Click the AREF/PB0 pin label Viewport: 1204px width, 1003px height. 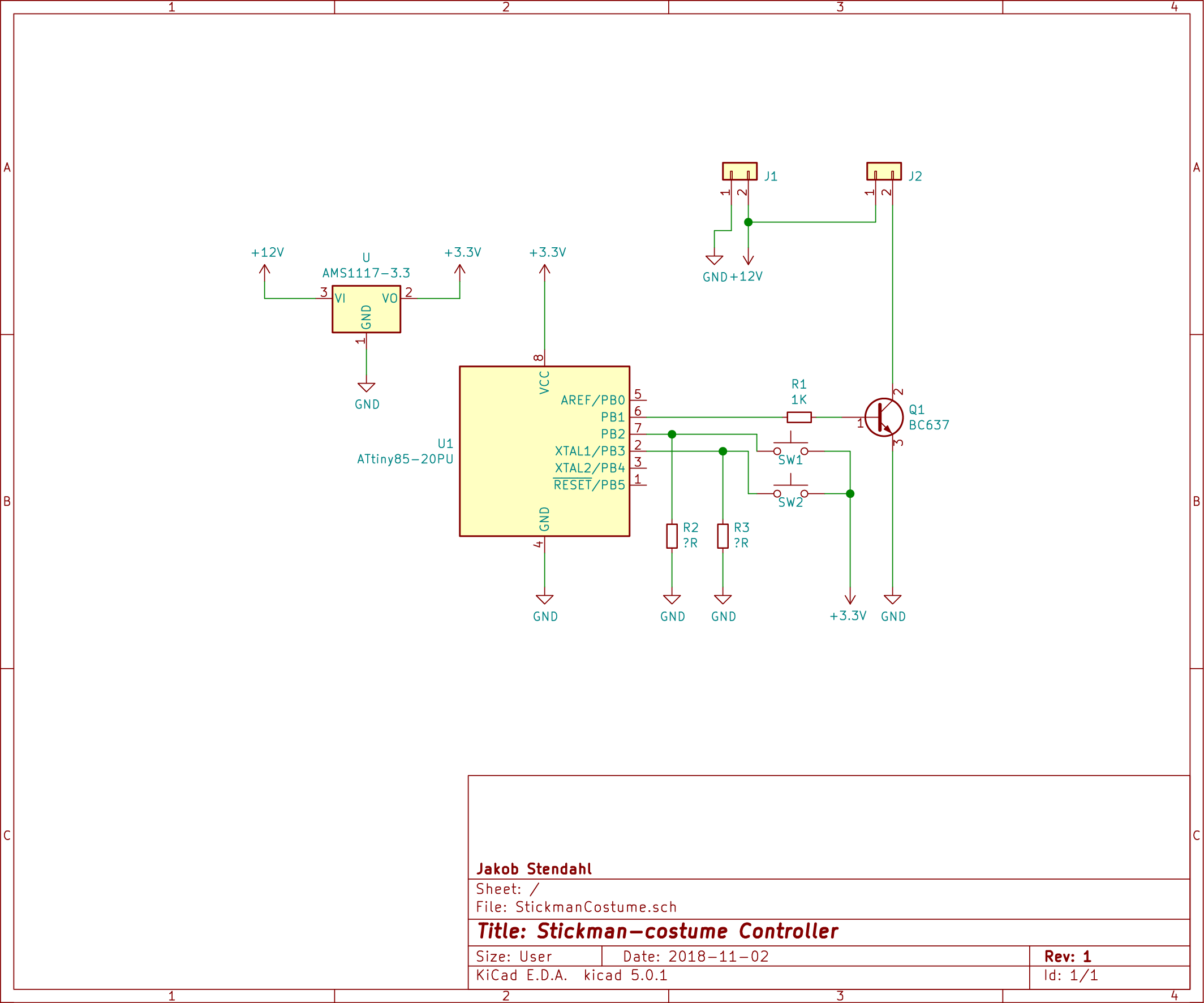tap(592, 400)
